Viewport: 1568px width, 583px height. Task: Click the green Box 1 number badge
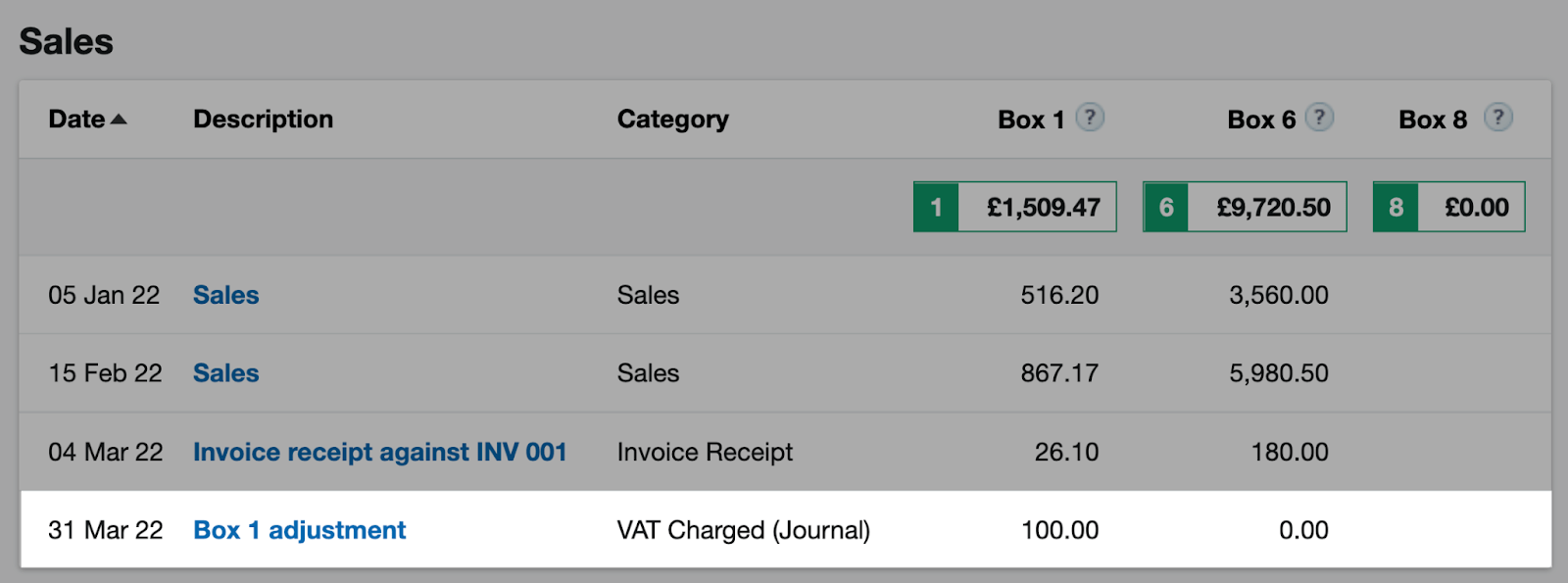tap(936, 207)
